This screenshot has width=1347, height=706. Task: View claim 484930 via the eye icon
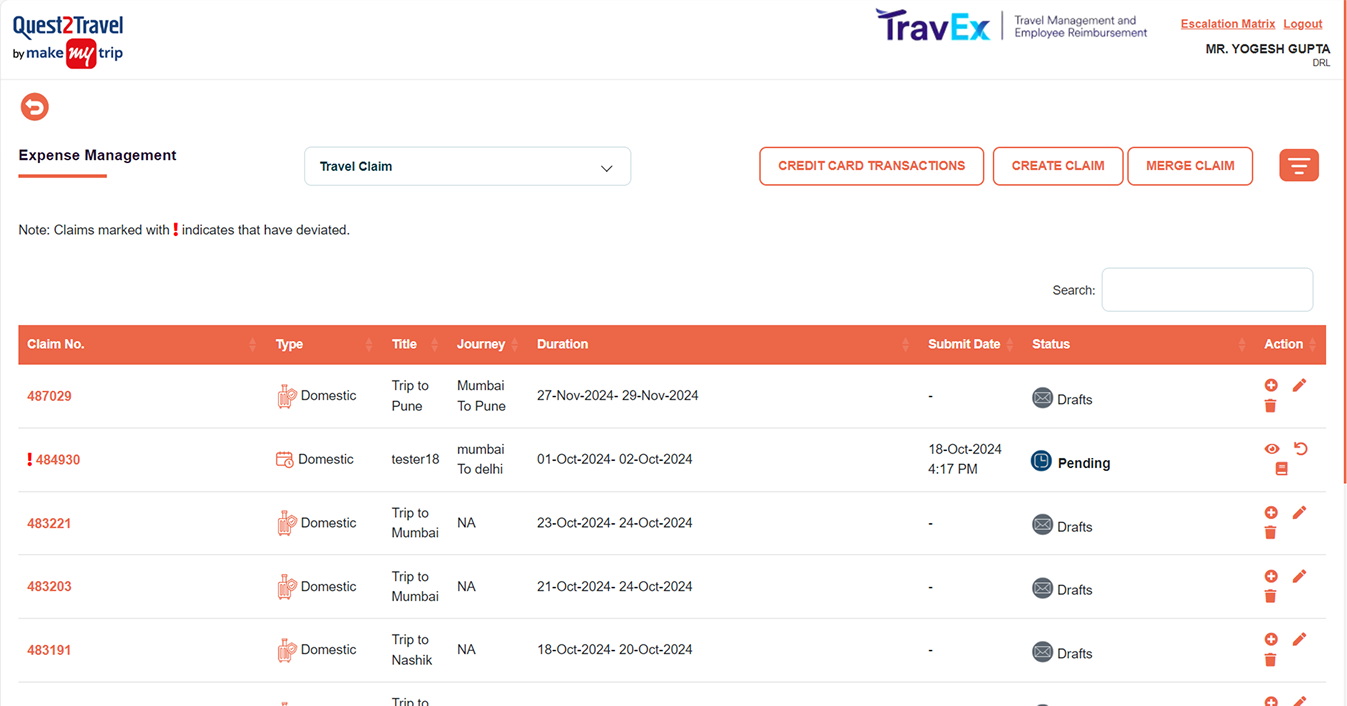tap(1271, 449)
